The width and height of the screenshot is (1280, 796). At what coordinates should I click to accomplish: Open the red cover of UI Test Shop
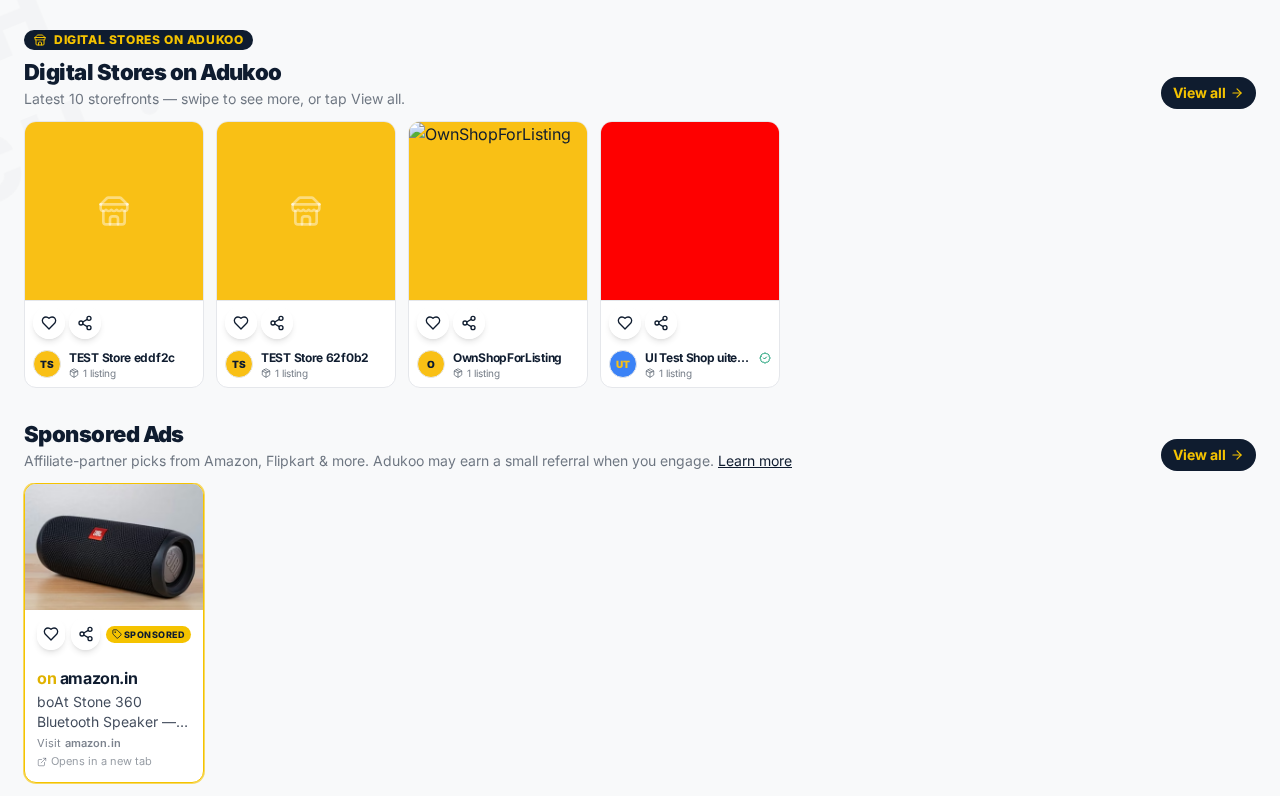(x=690, y=211)
